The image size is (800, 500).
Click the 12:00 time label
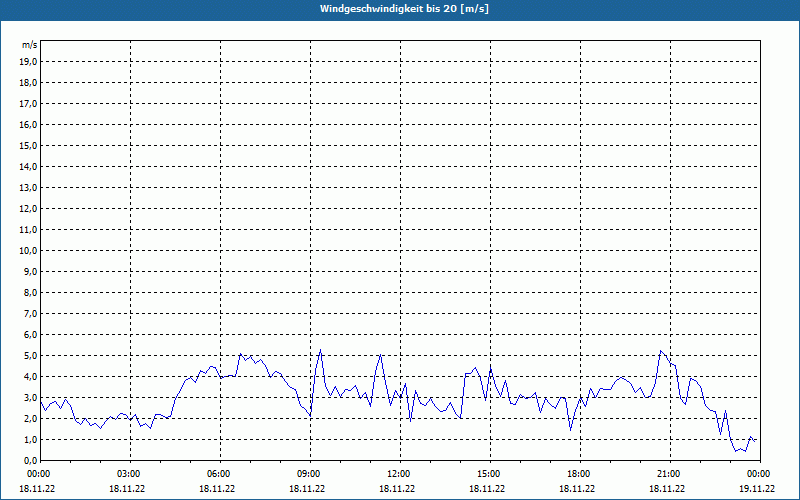click(400, 474)
